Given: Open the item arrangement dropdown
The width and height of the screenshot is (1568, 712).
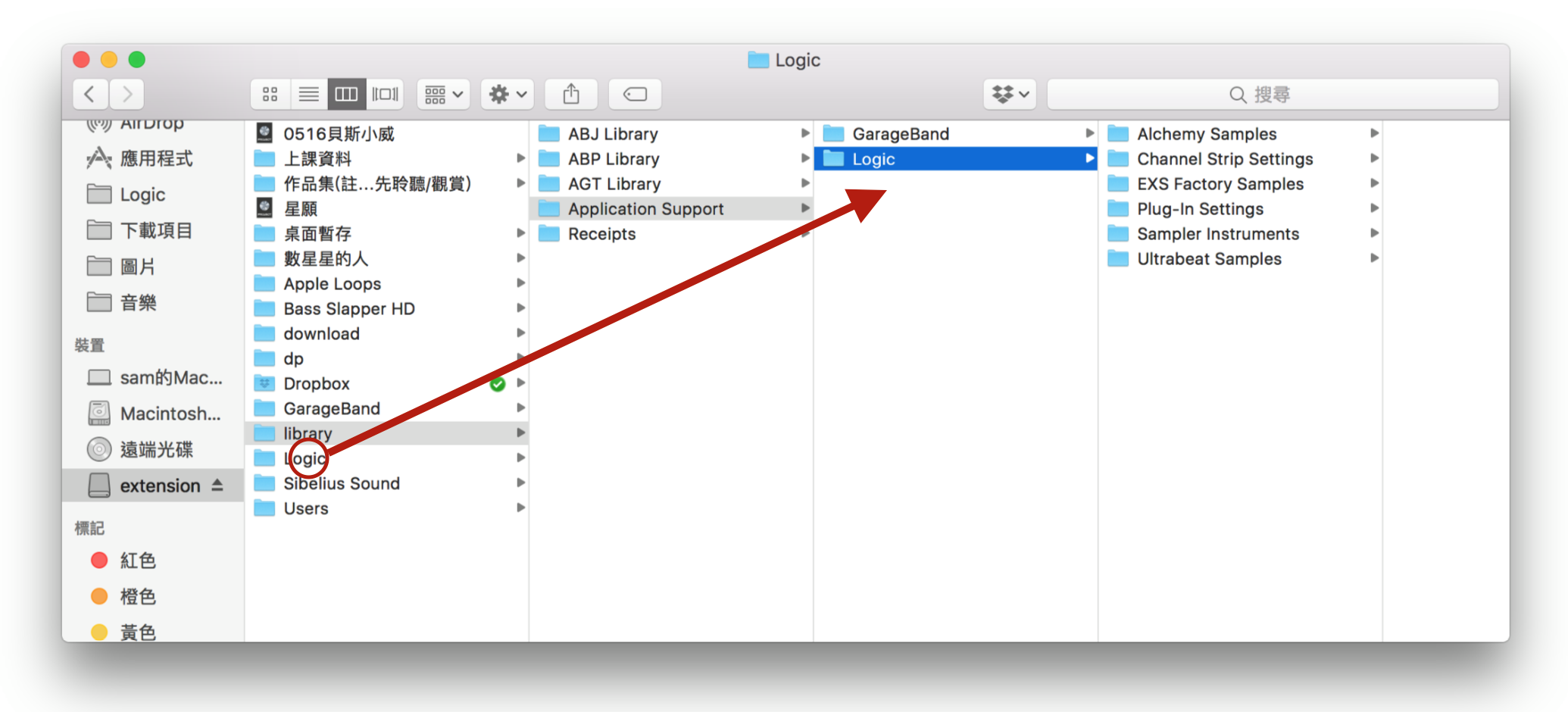Looking at the screenshot, I should (443, 94).
